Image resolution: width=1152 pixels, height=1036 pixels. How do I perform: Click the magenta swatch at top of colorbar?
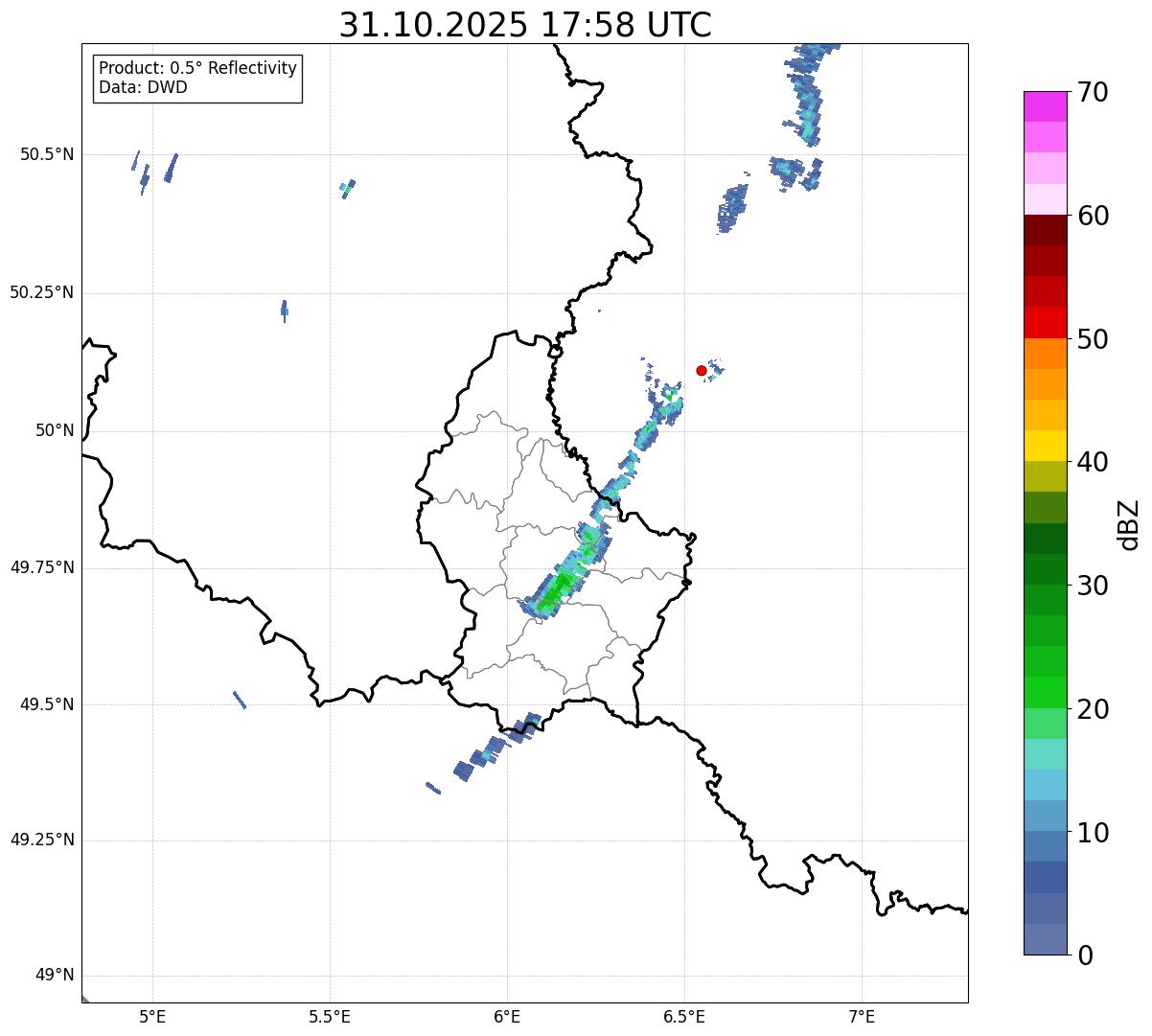(x=1045, y=106)
